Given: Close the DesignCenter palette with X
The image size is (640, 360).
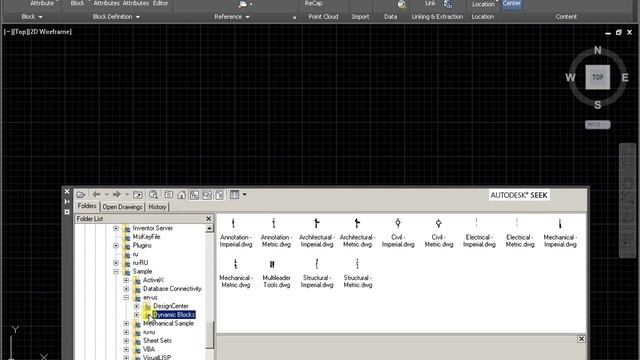Looking at the screenshot, I should pyautogui.click(x=67, y=191).
